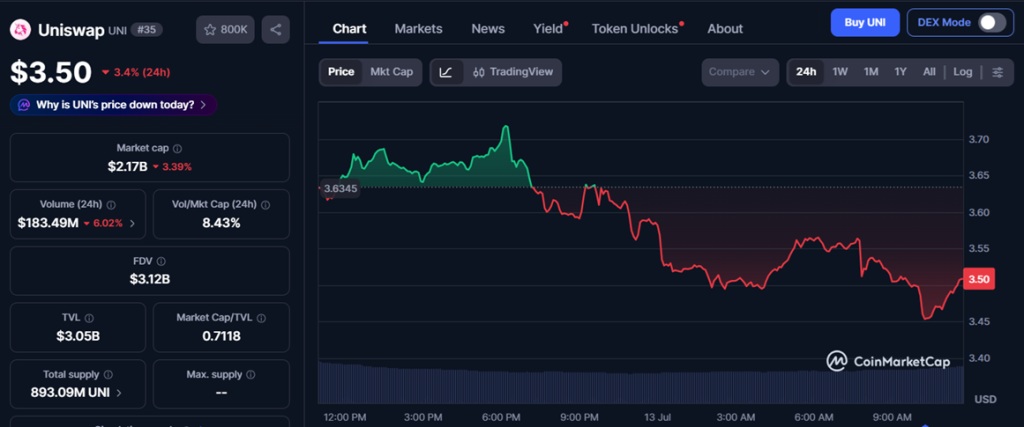The image size is (1024, 427).
Task: Click info icon next to FDV
Action: pyautogui.click(x=162, y=262)
